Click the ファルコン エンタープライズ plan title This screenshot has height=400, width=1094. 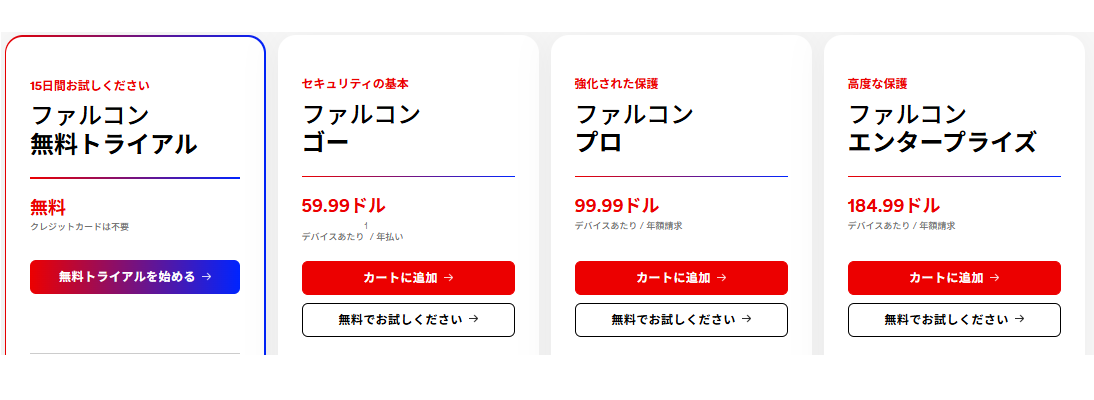pos(941,128)
